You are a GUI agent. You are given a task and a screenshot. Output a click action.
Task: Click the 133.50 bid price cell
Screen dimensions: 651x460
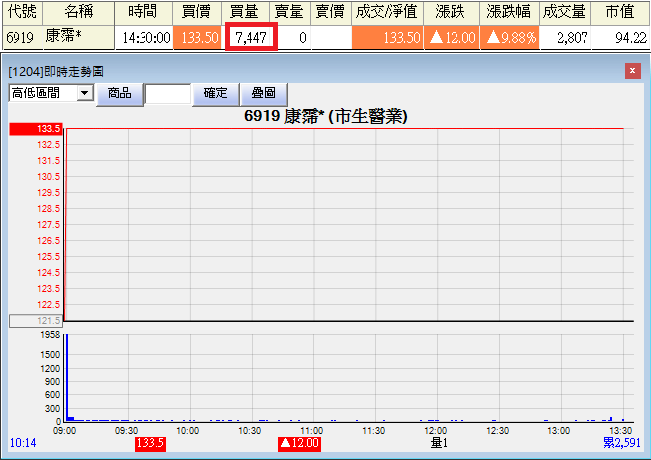pos(196,38)
